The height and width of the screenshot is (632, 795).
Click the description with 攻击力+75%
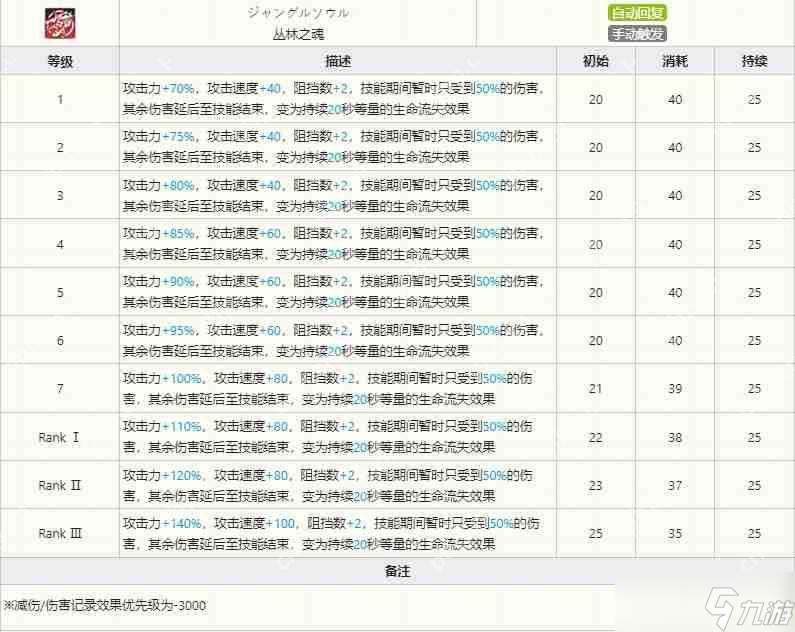pyautogui.click(x=334, y=147)
